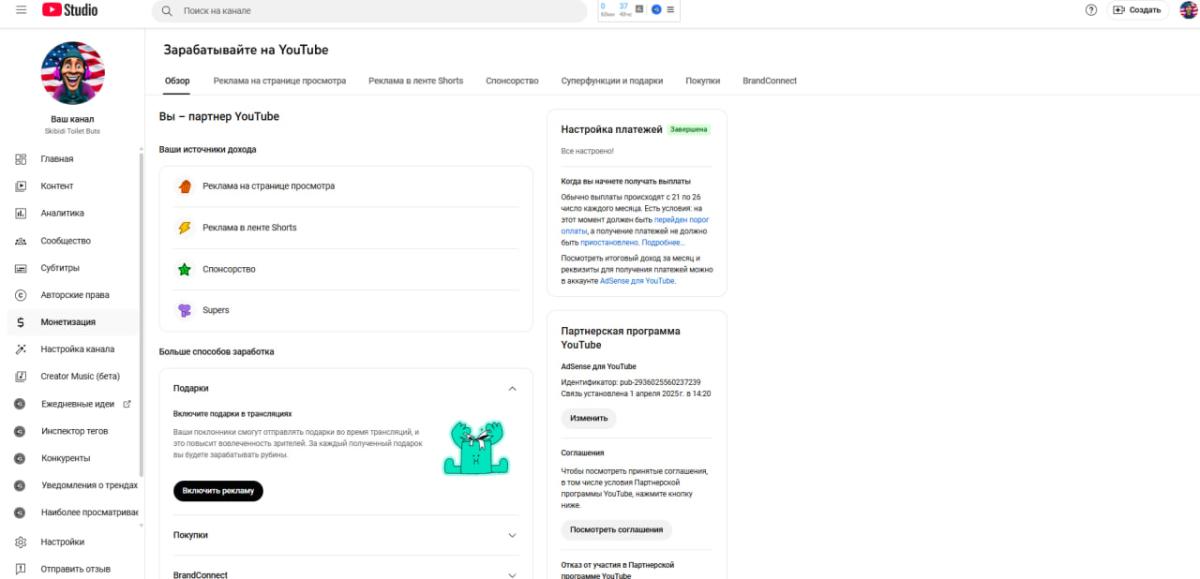This screenshot has height=579, width=1200.
Task: Click the Вы – партнер YouTube heading
Action: coord(219,117)
